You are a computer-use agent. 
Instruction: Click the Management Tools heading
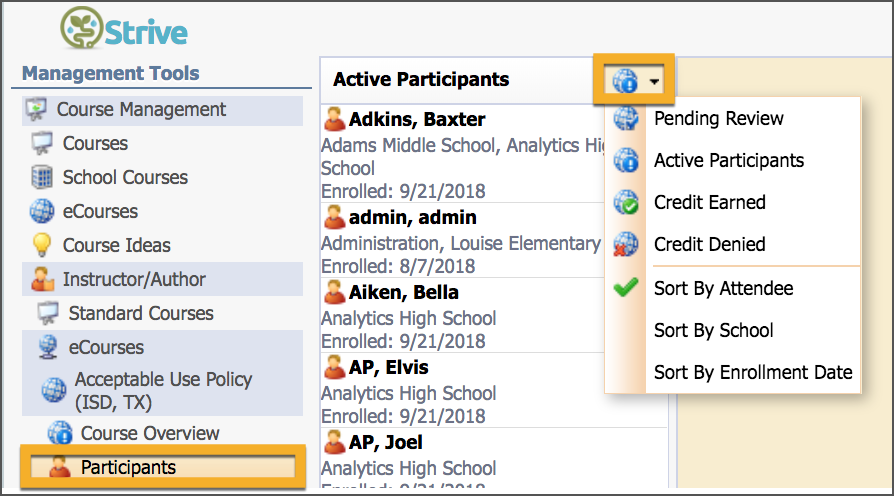[x=111, y=73]
